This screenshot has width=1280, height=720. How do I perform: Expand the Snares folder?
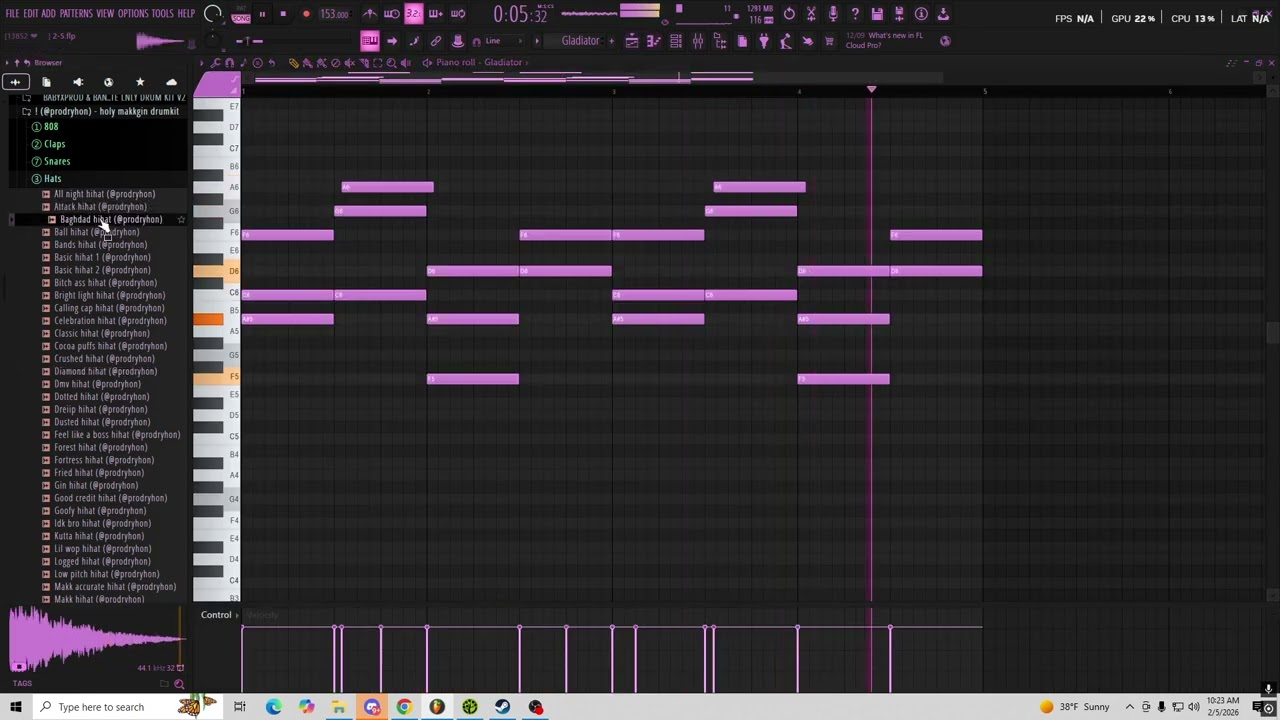[x=57, y=161]
